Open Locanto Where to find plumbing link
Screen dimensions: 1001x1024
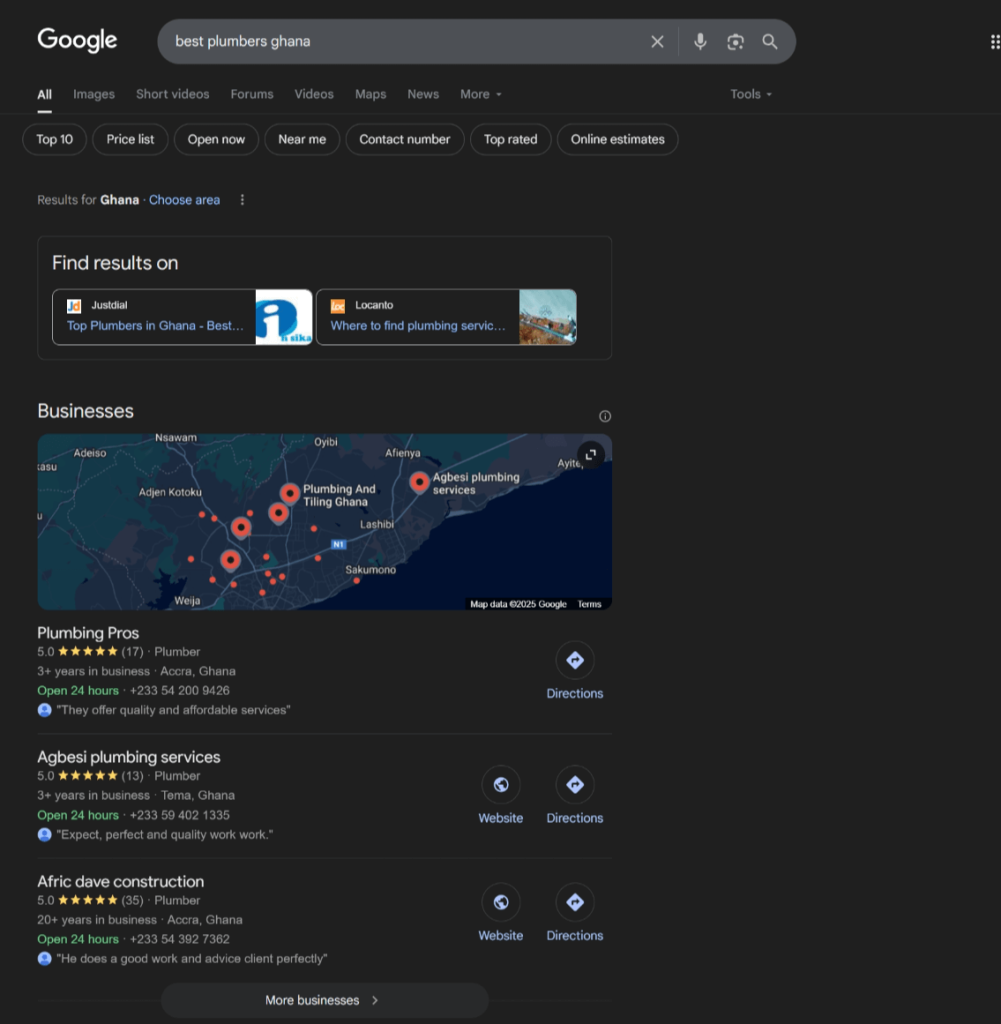(x=418, y=325)
